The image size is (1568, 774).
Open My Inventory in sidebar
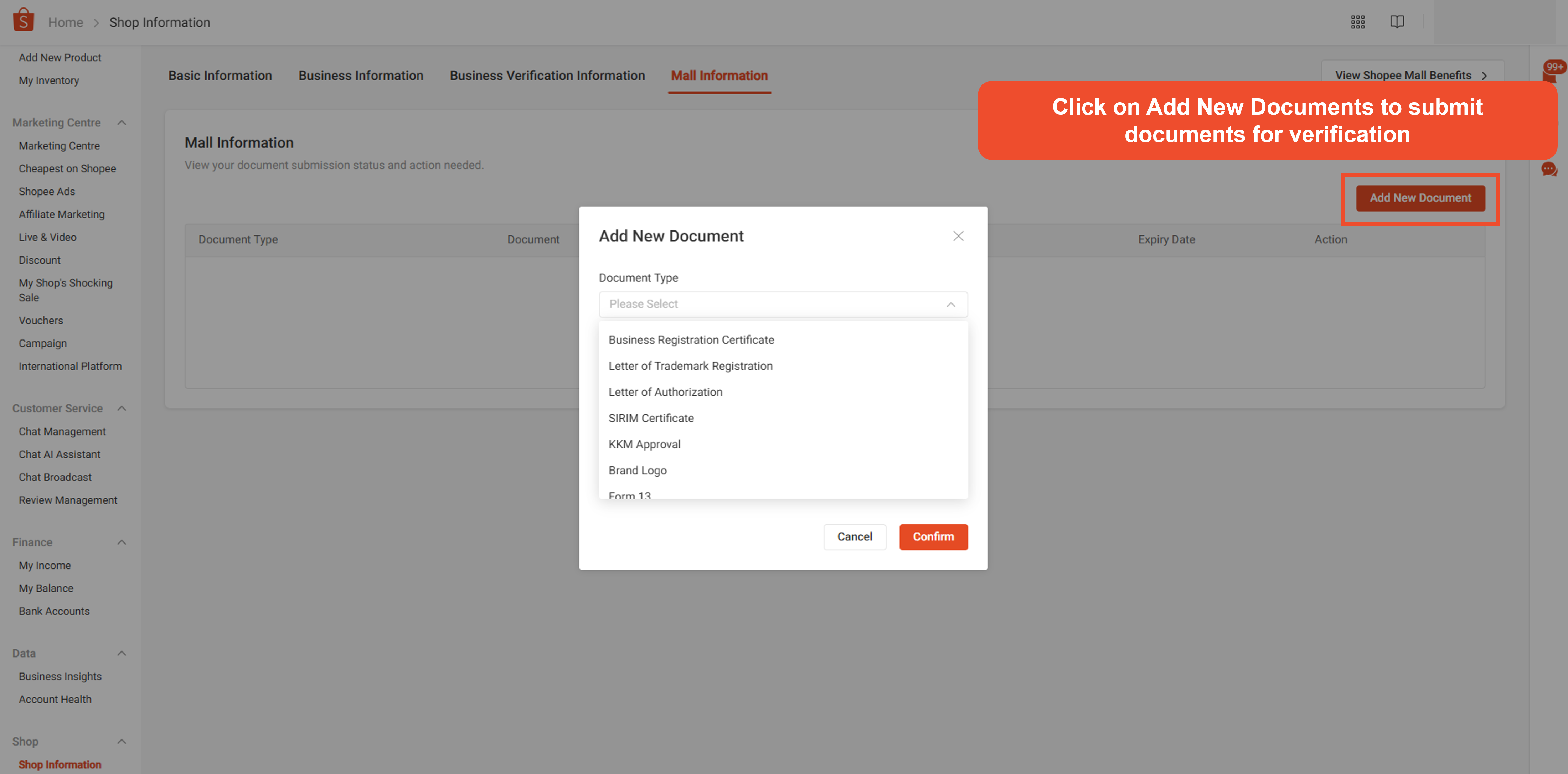(49, 81)
